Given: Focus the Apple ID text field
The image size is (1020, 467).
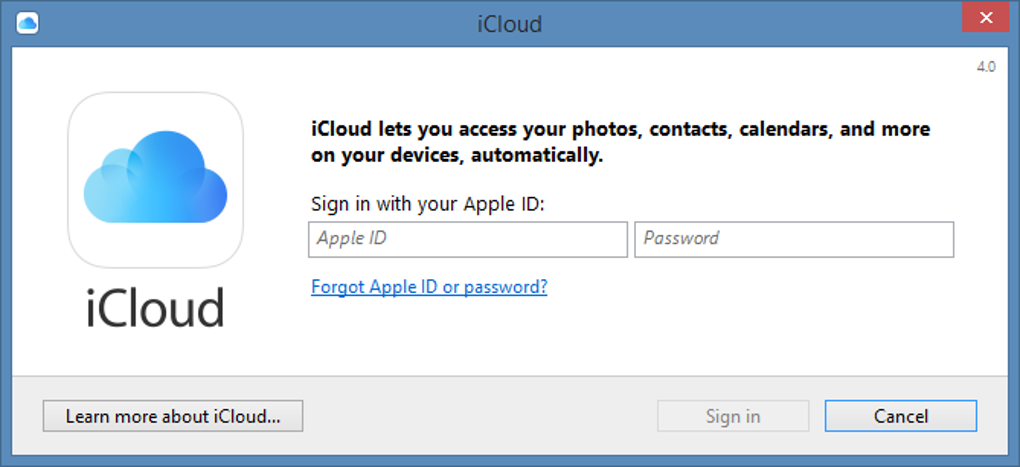Looking at the screenshot, I should tap(468, 239).
